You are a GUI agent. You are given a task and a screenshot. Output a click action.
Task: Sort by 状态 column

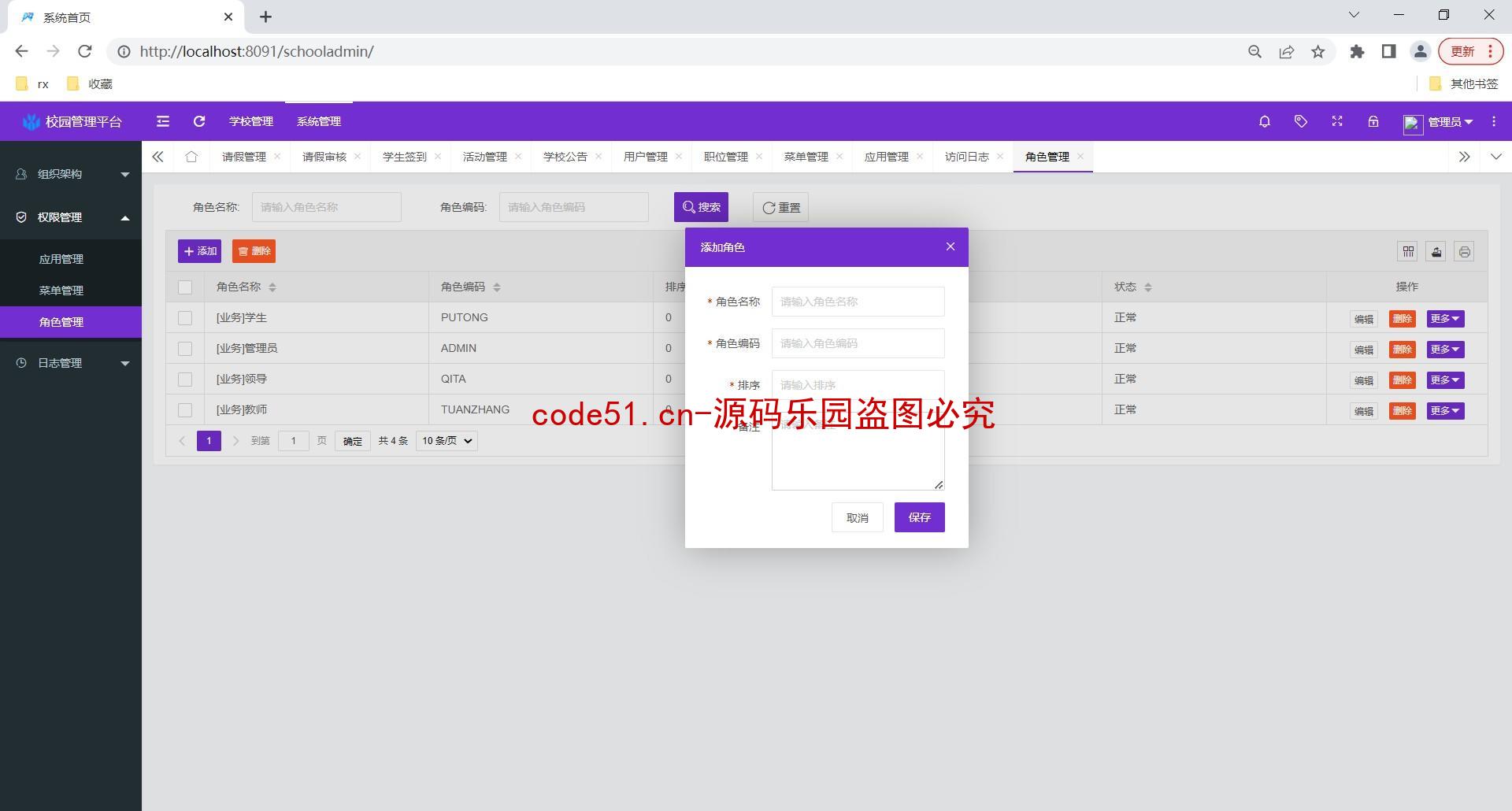pos(1148,287)
